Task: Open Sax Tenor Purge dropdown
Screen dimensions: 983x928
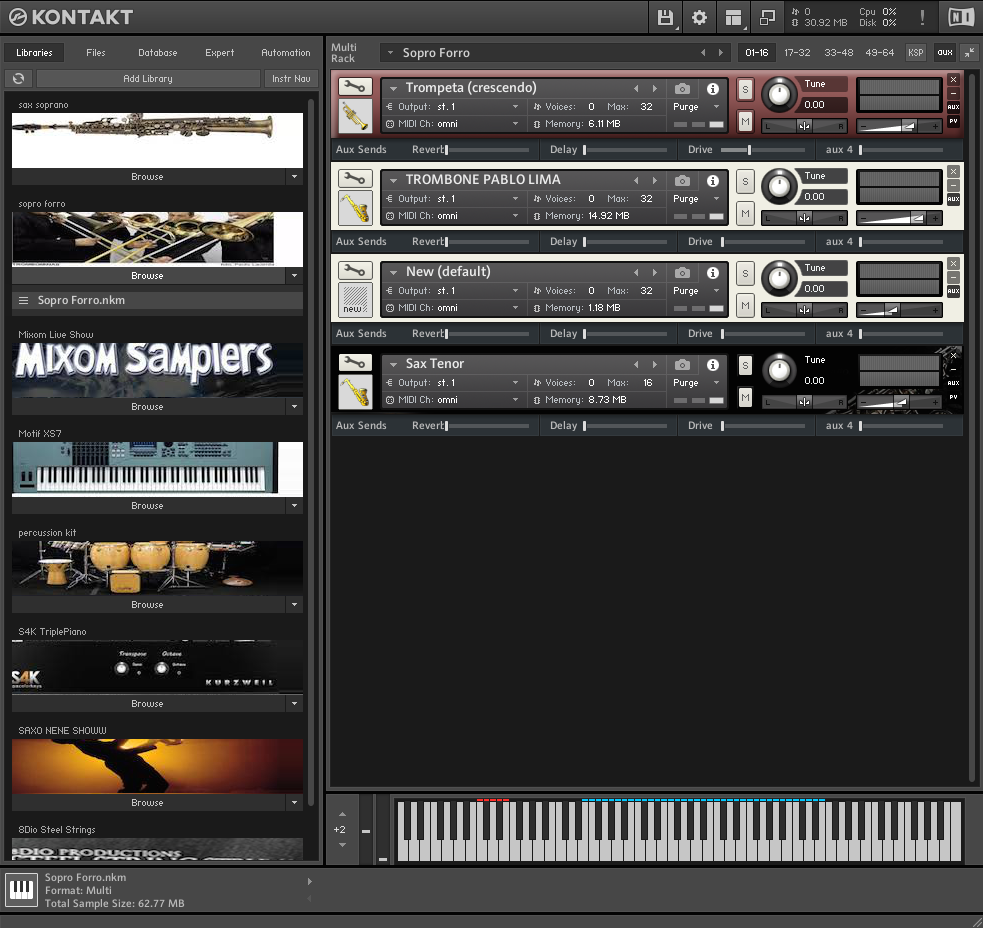Action: [x=696, y=382]
